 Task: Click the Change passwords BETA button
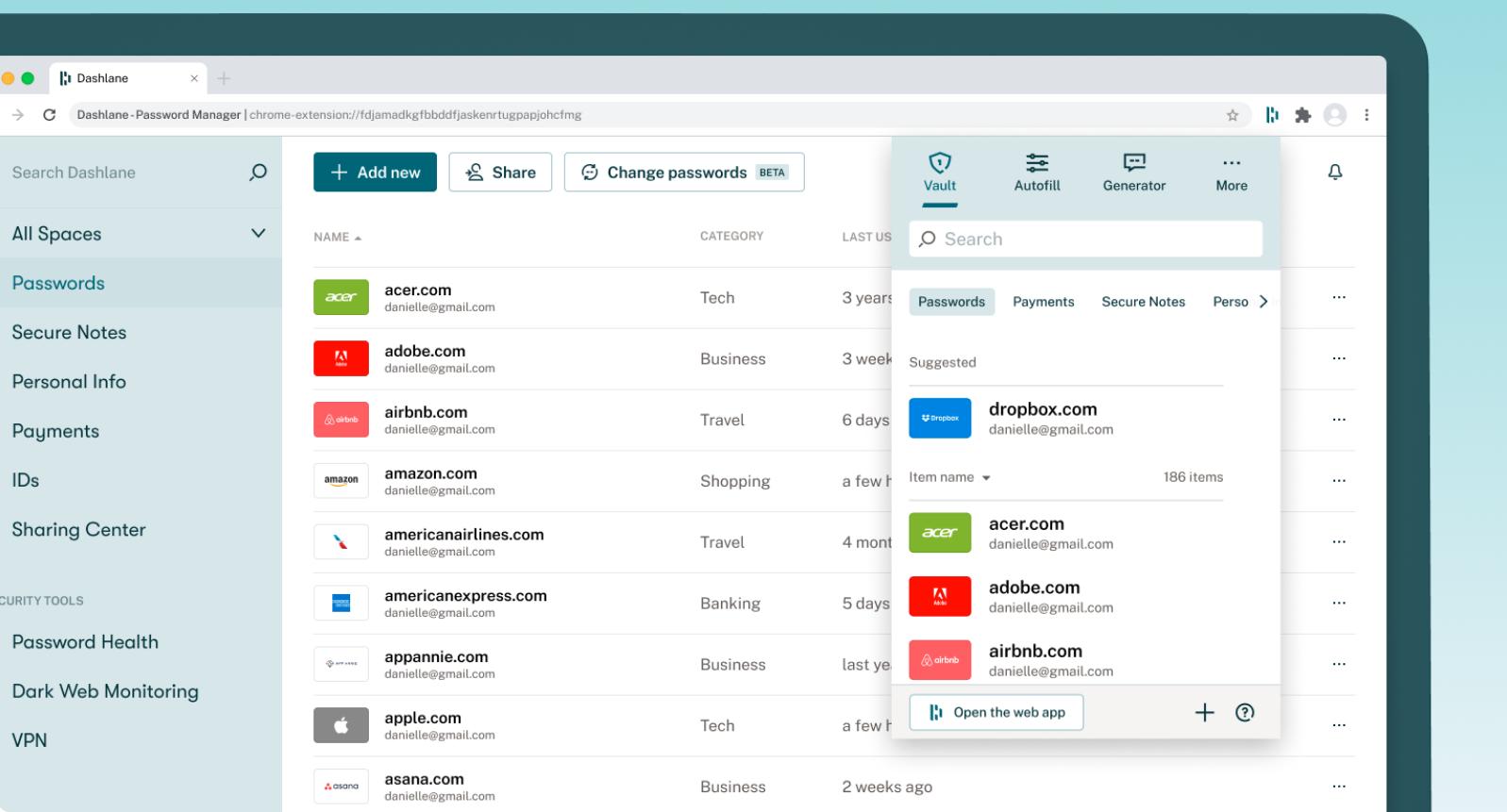point(684,172)
